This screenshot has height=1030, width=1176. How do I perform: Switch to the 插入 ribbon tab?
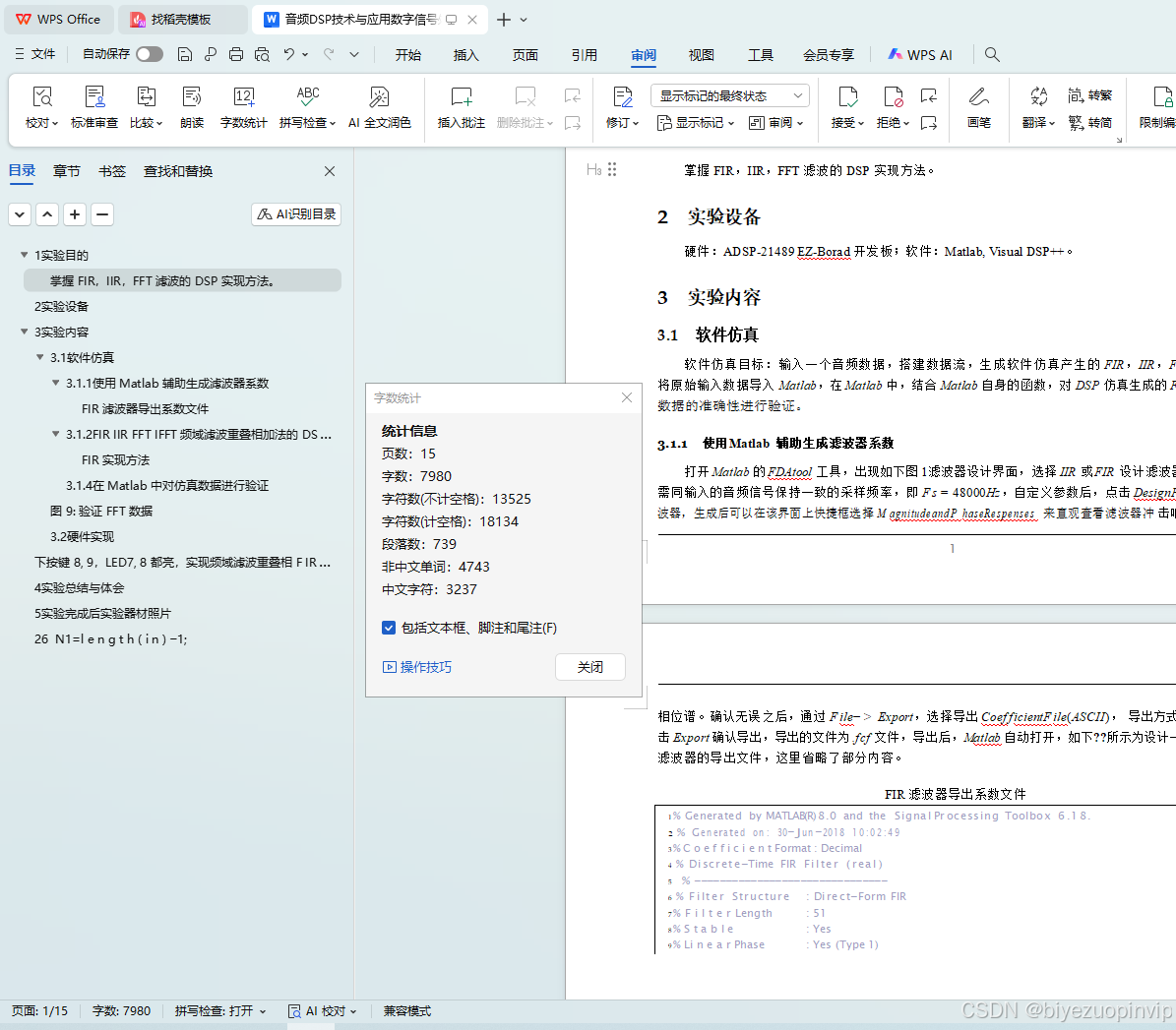[x=465, y=55]
